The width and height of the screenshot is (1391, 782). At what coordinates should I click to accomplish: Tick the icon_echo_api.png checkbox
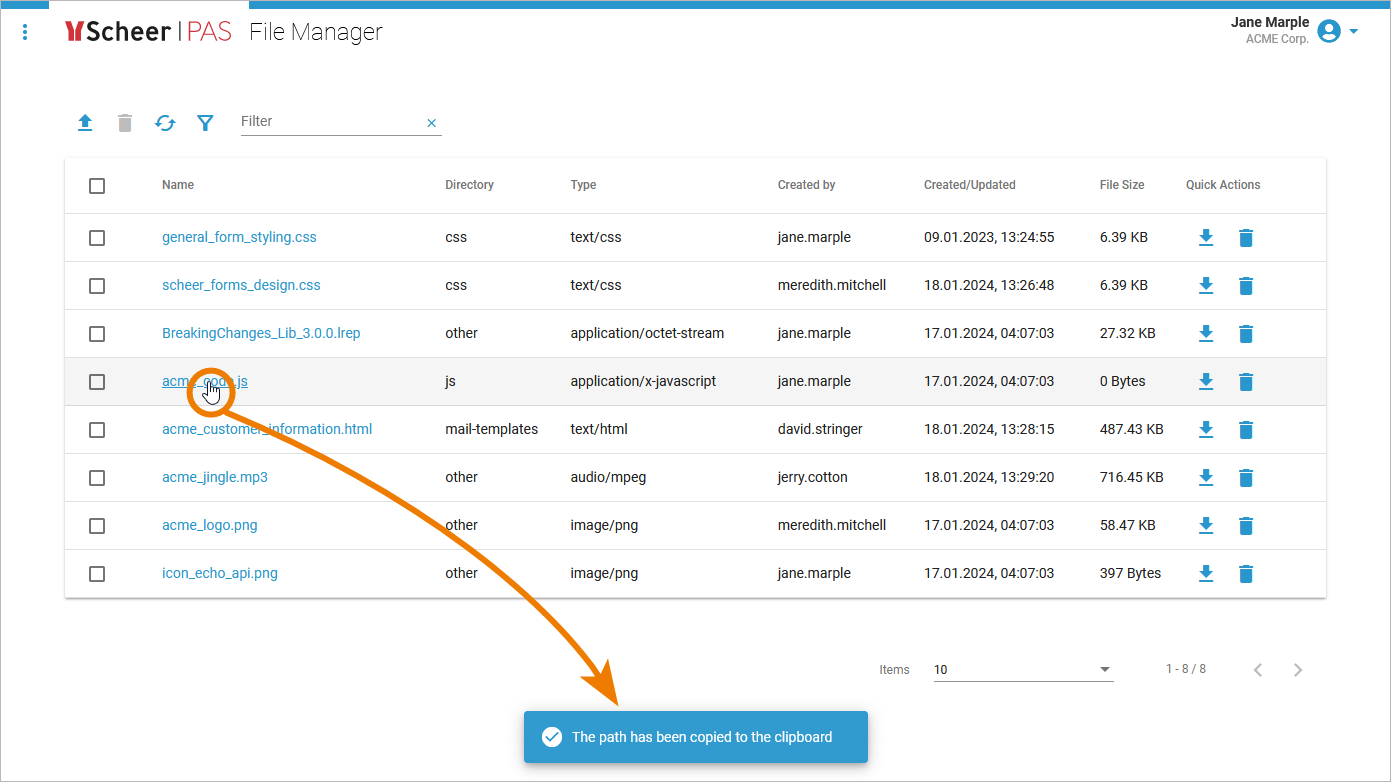click(97, 574)
